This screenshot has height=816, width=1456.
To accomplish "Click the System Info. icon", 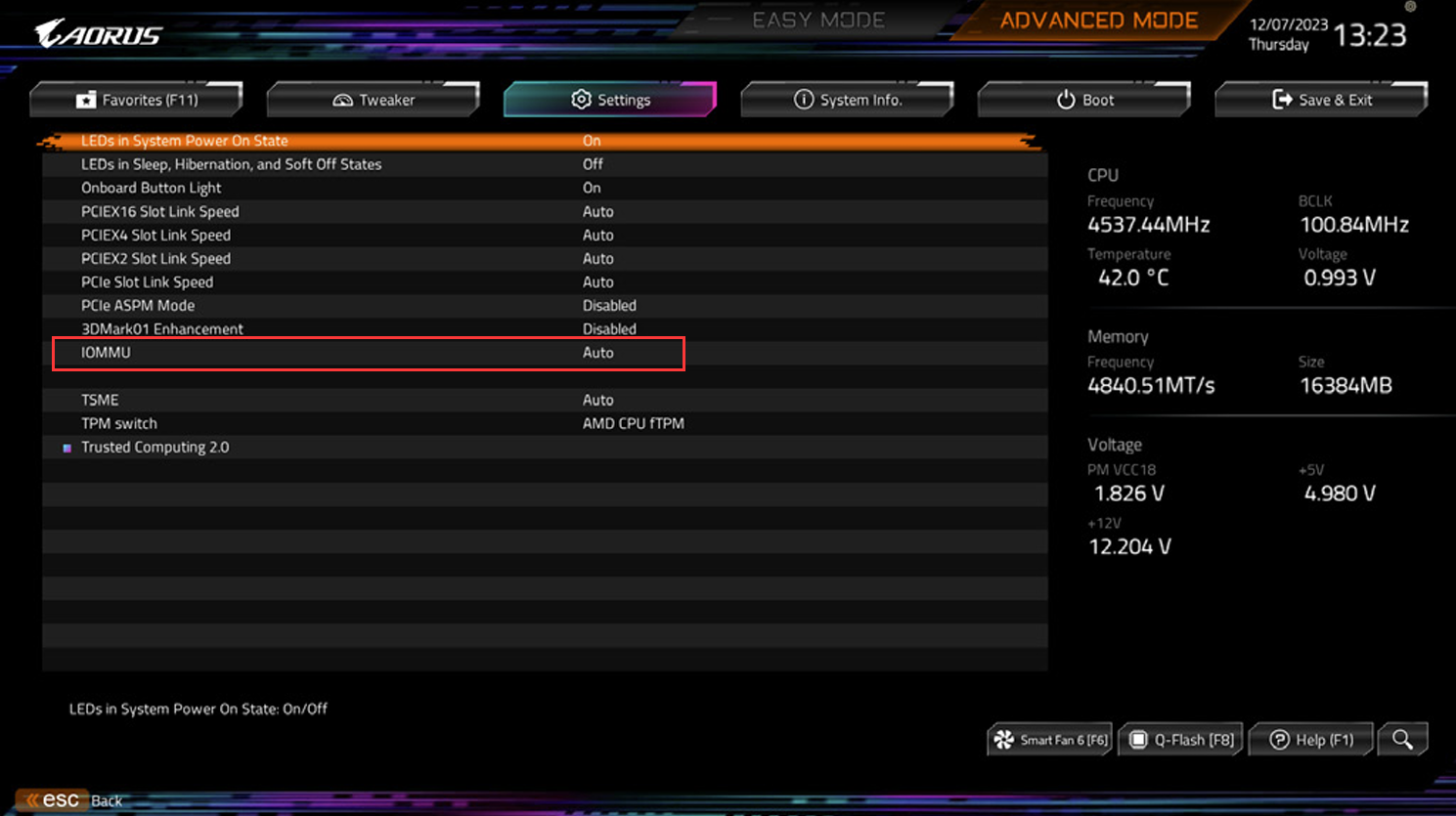I will click(804, 100).
